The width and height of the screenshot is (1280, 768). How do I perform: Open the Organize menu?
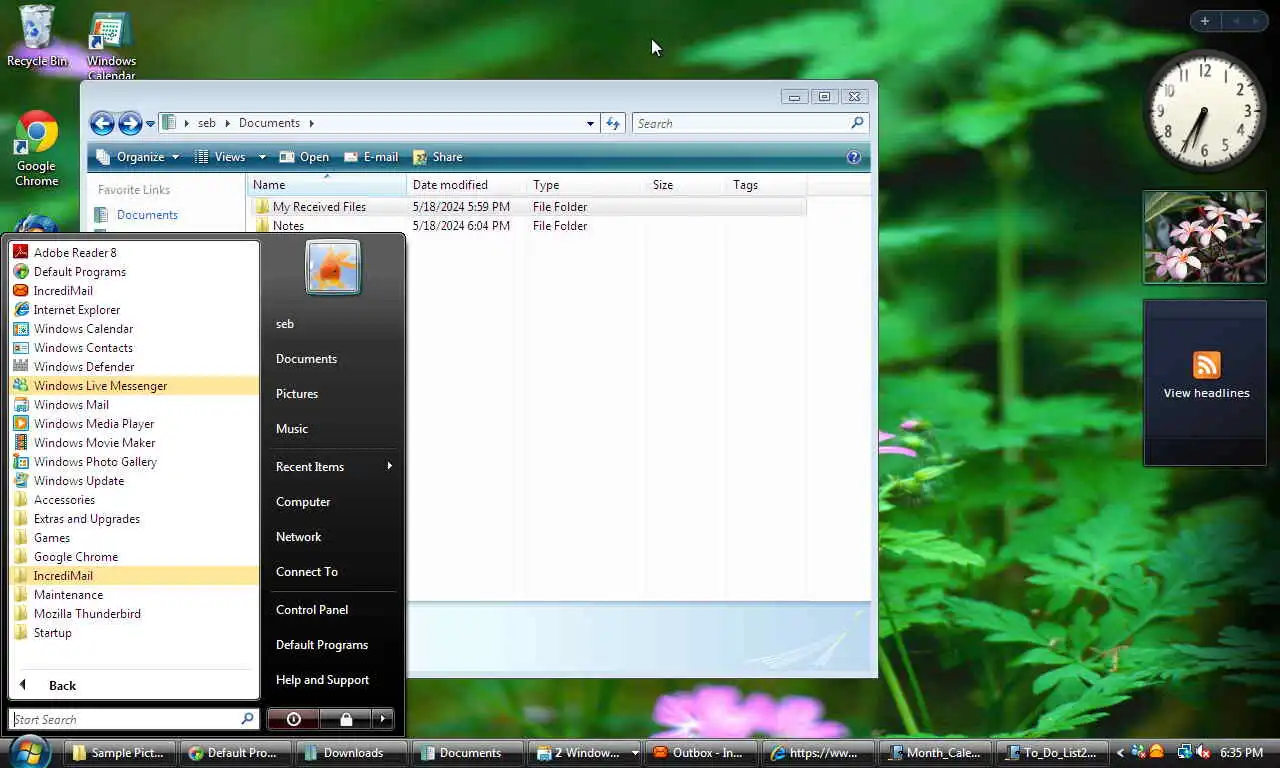tap(138, 157)
